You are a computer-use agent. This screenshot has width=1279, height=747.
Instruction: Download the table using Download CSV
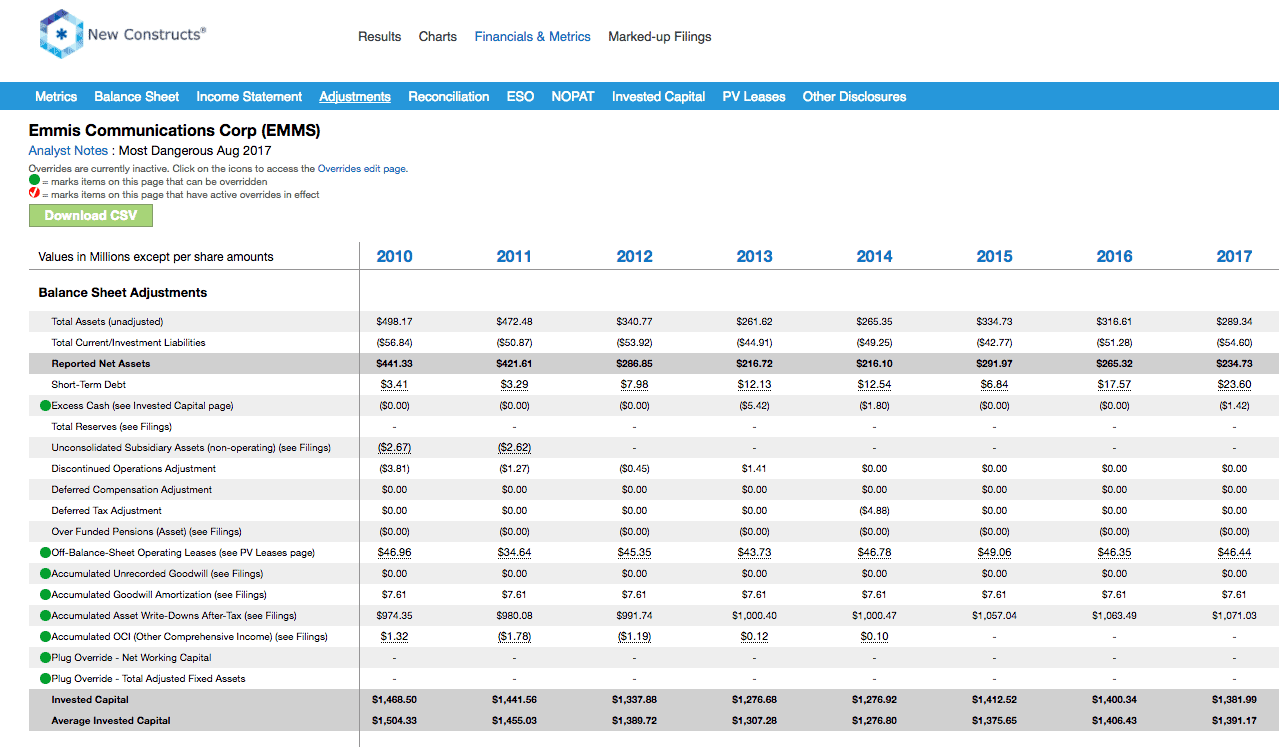[91, 216]
